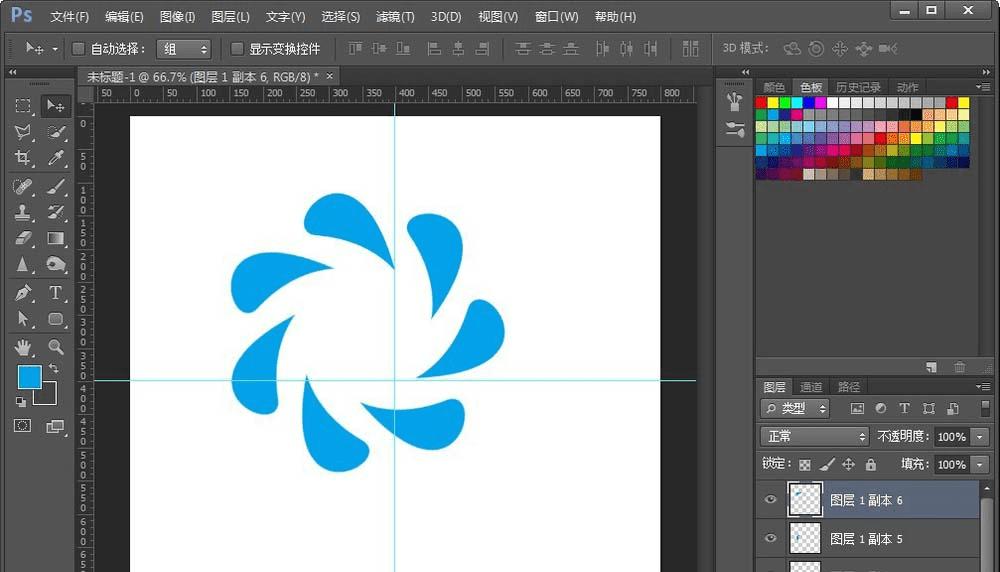Open the 图层(L) menu
The image size is (1000, 572).
coord(230,17)
